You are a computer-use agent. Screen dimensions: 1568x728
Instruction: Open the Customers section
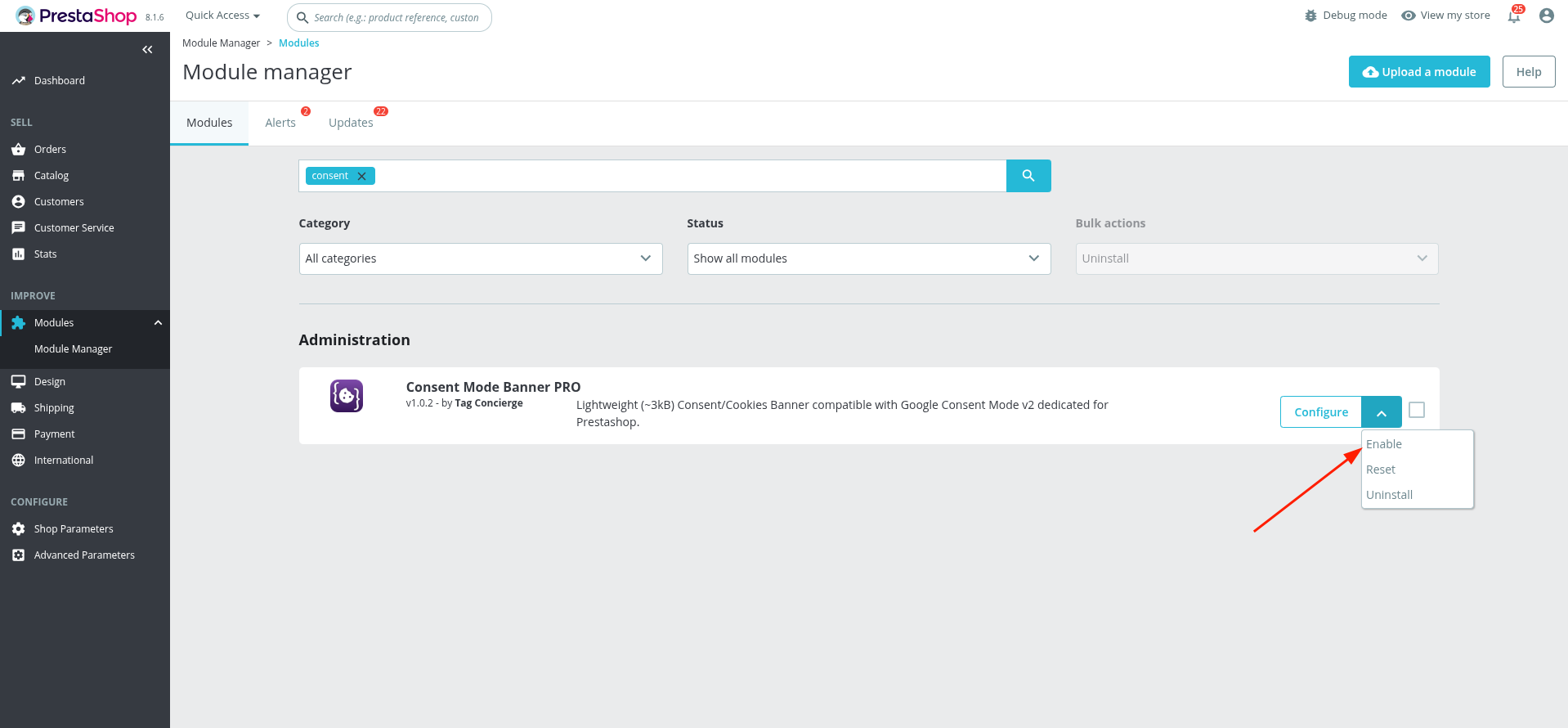pyautogui.click(x=59, y=201)
